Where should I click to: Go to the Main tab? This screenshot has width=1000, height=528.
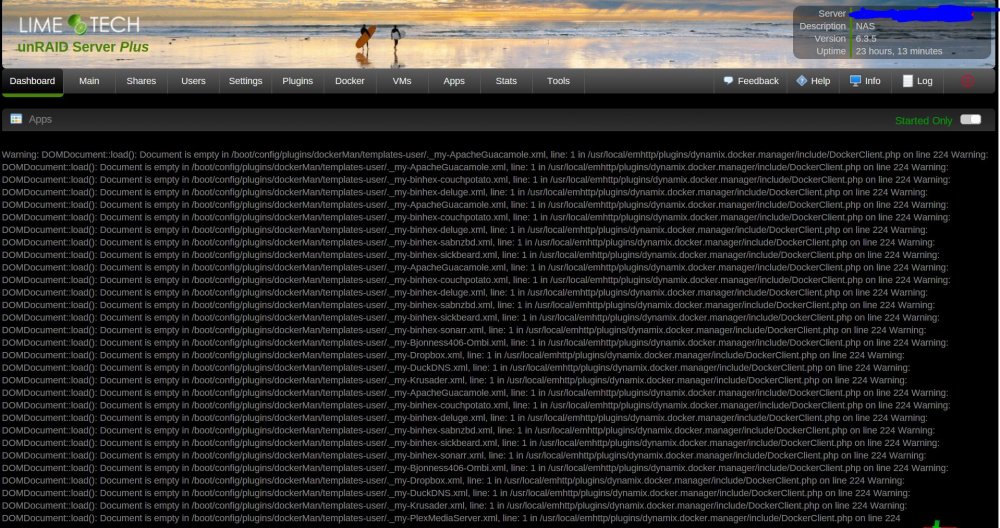click(x=89, y=82)
